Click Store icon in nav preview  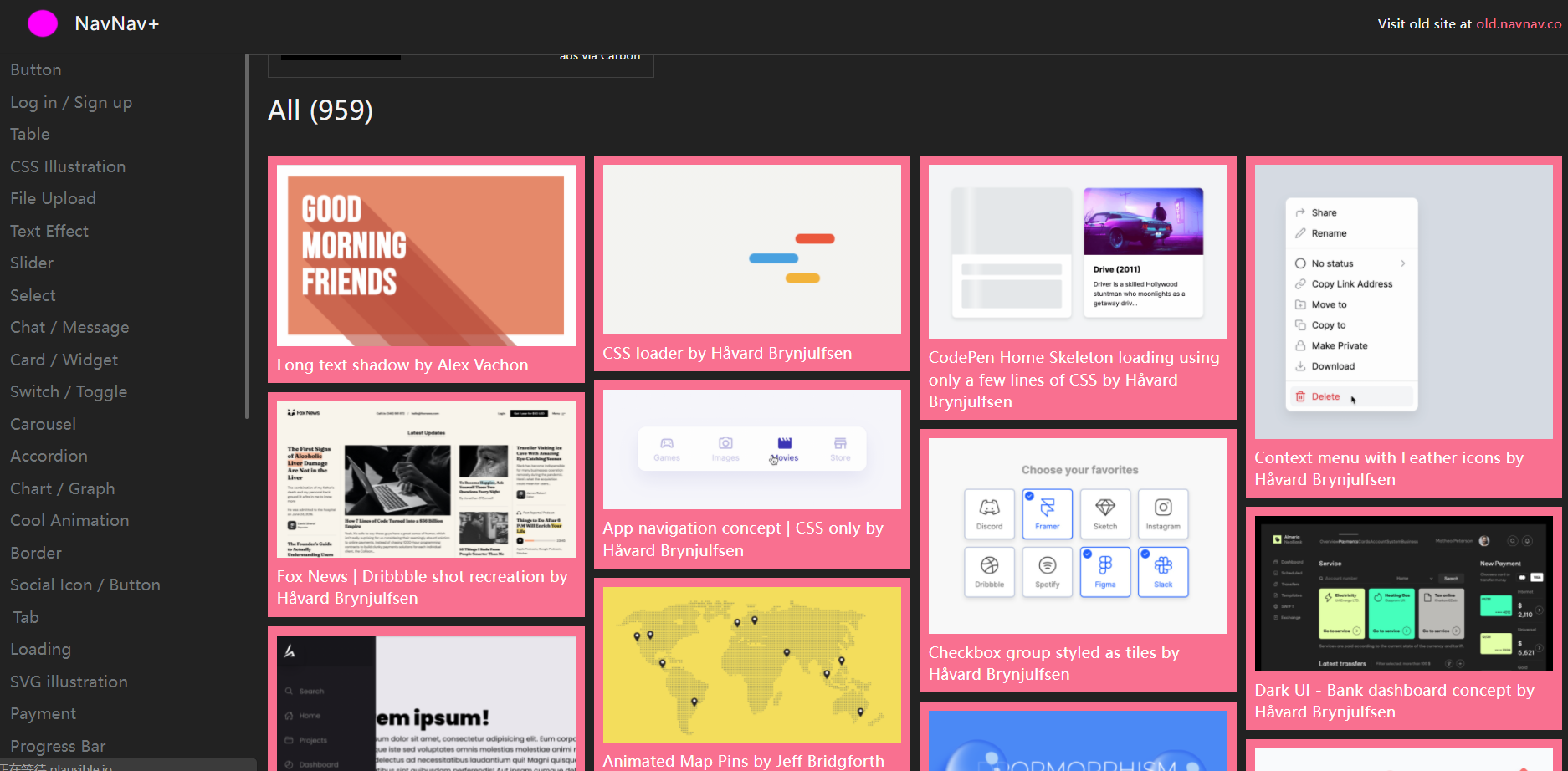pos(840,443)
